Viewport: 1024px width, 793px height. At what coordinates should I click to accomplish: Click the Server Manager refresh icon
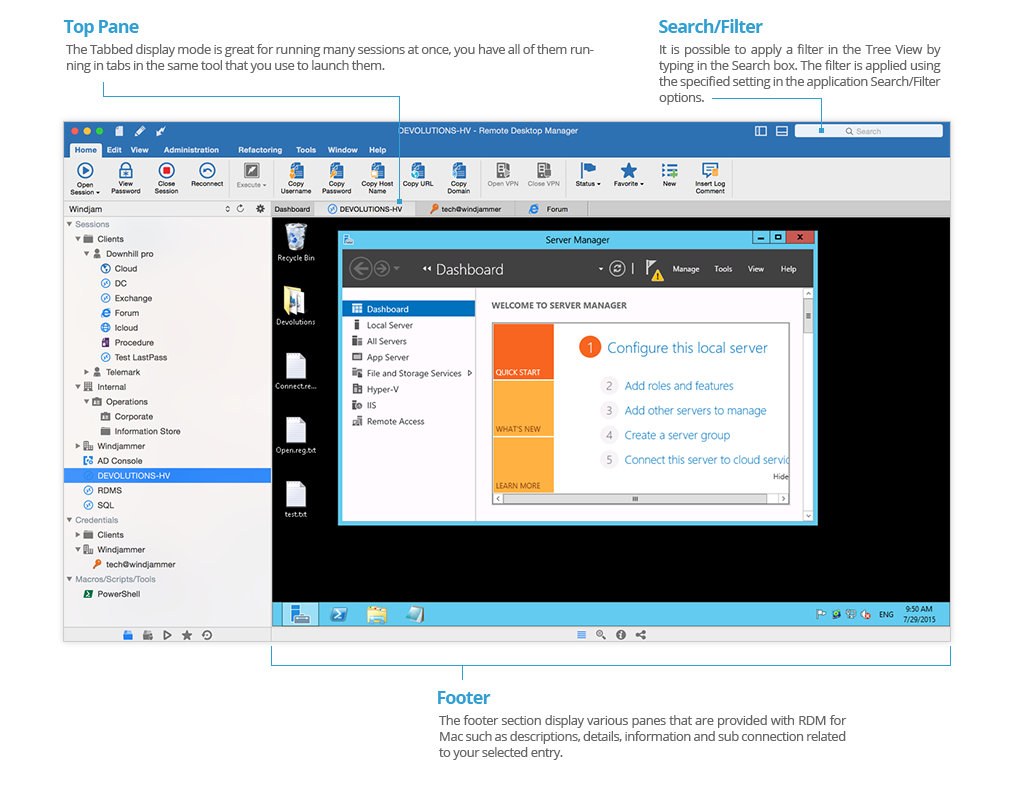click(x=617, y=268)
